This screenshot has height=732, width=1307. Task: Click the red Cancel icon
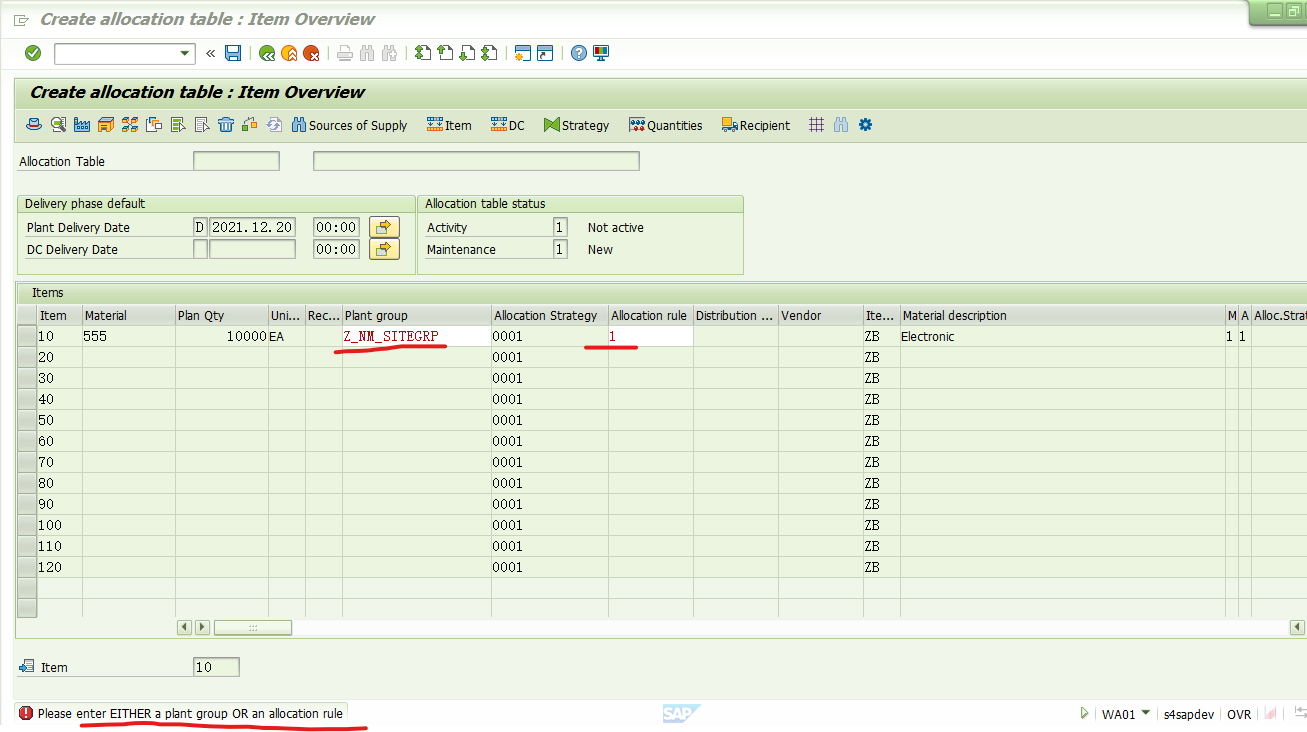pos(311,53)
